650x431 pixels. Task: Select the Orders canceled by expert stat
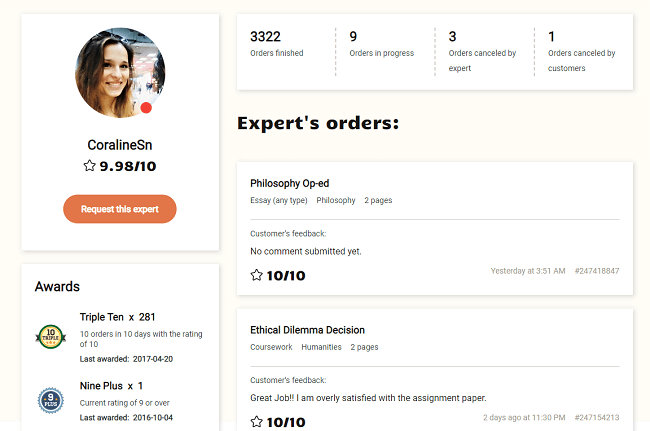pyautogui.click(x=479, y=52)
